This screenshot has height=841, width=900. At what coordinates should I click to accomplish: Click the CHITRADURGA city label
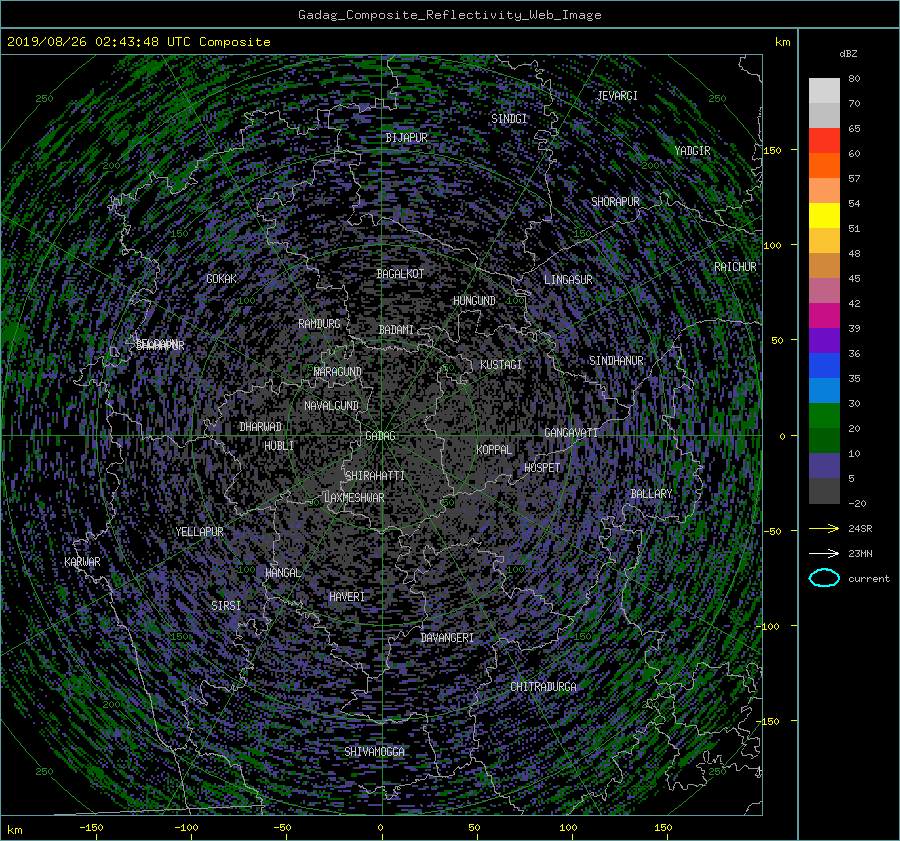point(544,687)
